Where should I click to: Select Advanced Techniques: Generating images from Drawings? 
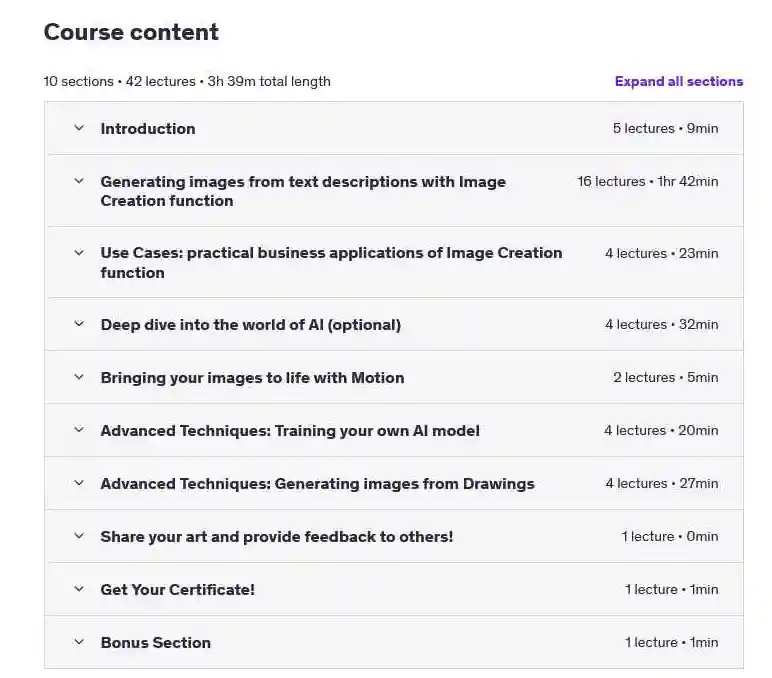(318, 484)
